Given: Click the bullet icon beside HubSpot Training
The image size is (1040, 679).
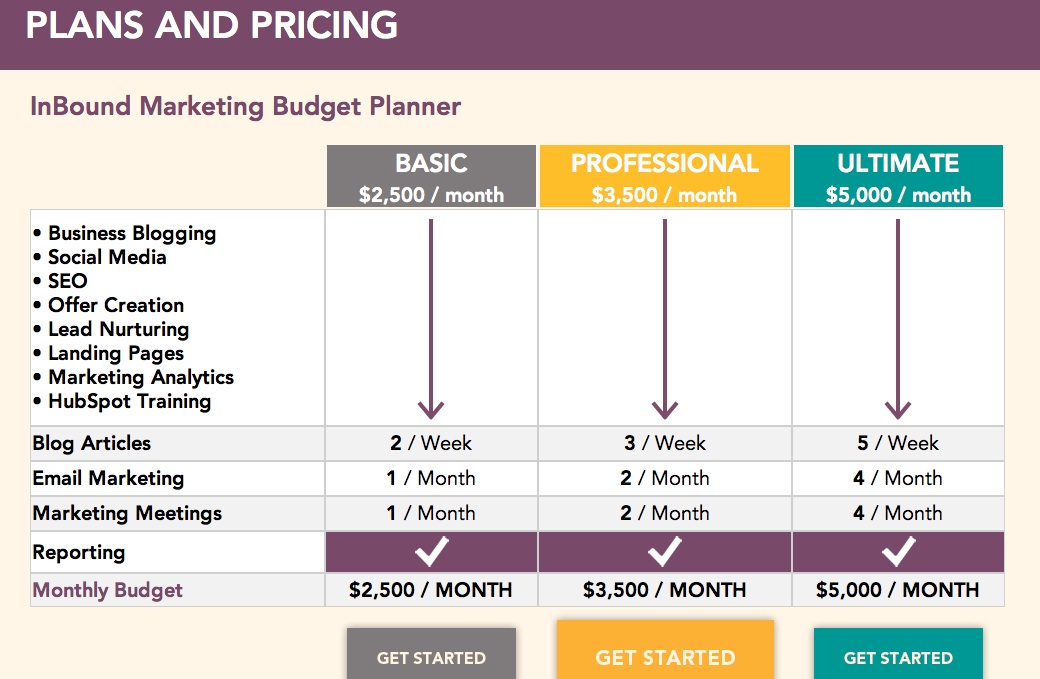Looking at the screenshot, I should [x=39, y=401].
